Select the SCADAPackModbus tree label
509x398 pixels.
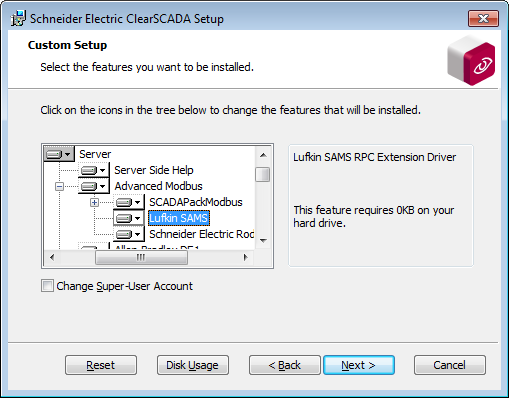(196, 202)
